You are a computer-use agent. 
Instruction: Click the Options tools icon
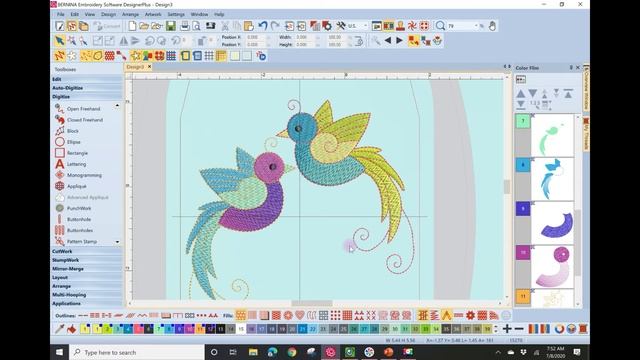click(341, 26)
